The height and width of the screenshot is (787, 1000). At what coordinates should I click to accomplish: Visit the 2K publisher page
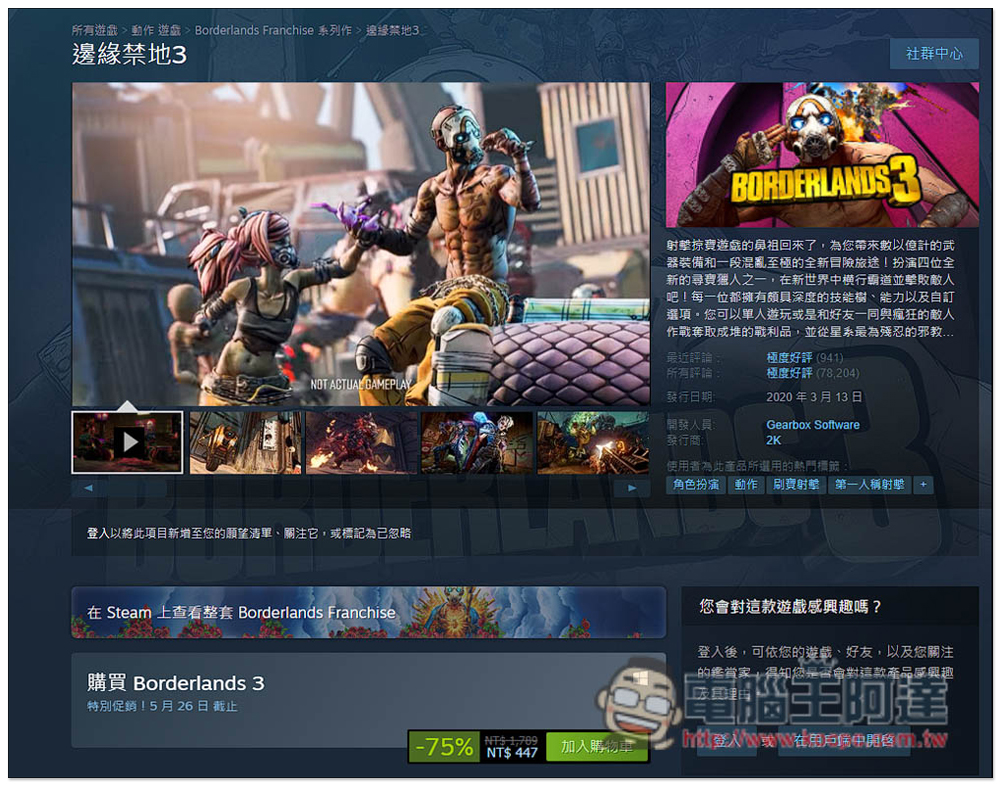tap(774, 440)
